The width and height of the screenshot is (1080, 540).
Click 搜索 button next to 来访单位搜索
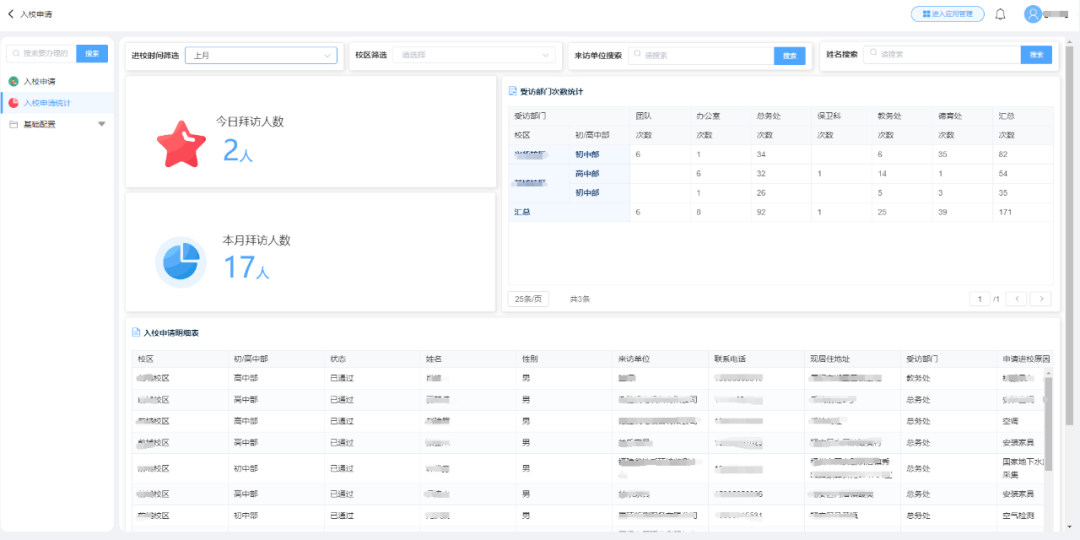click(789, 56)
